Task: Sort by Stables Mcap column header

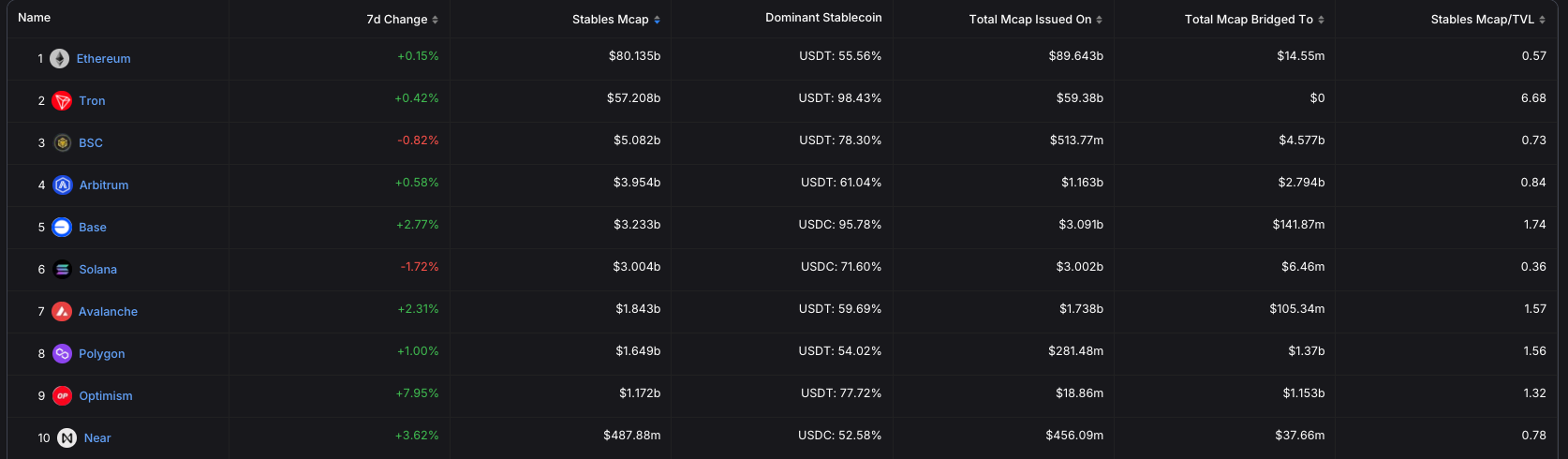Action: (x=615, y=20)
